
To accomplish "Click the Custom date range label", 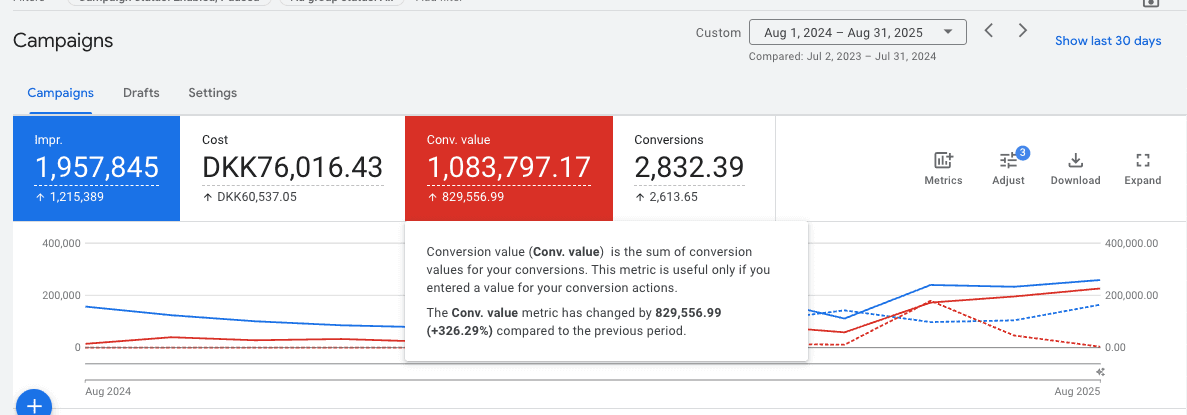I will pos(718,33).
